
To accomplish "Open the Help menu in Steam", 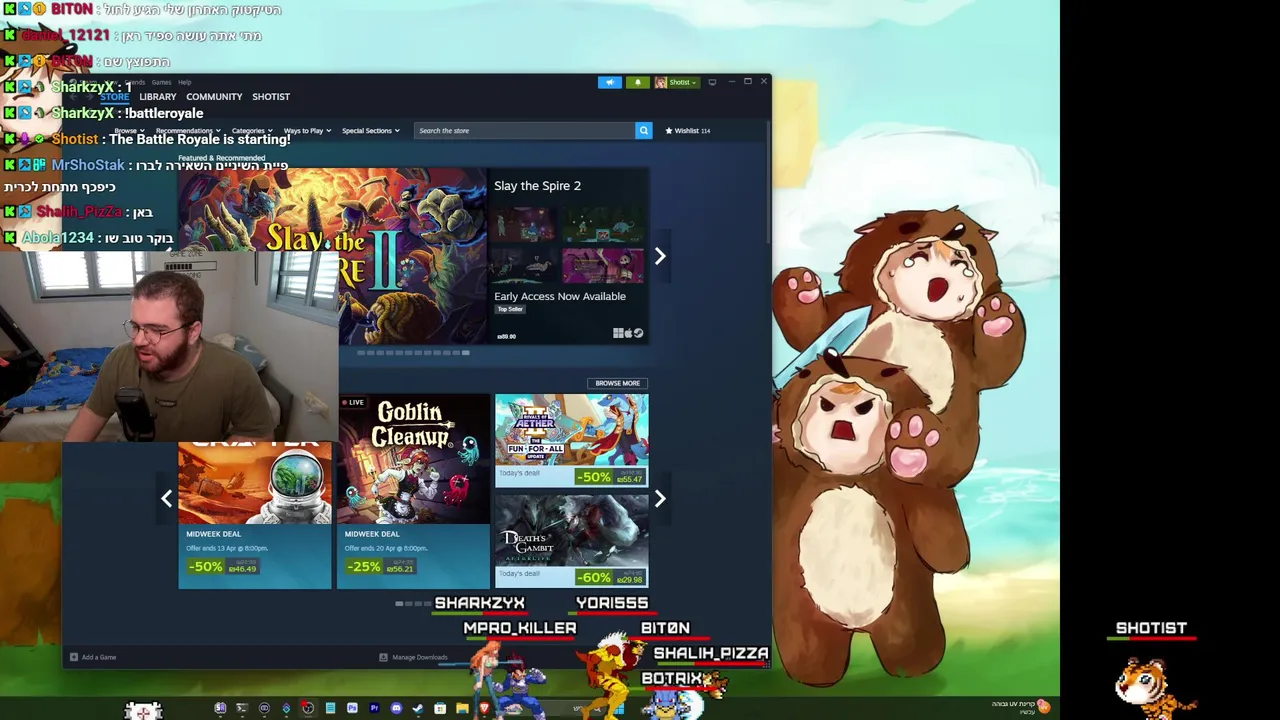I will pyautogui.click(x=184, y=82).
